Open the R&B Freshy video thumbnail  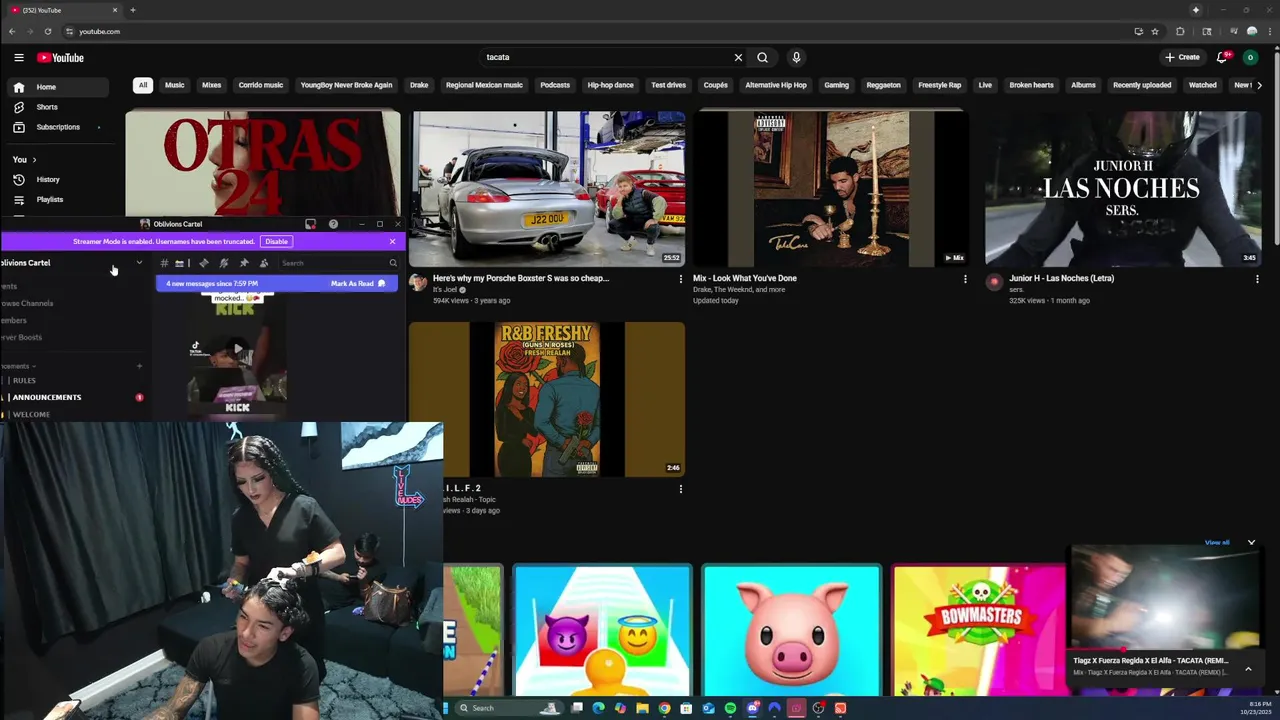point(547,399)
